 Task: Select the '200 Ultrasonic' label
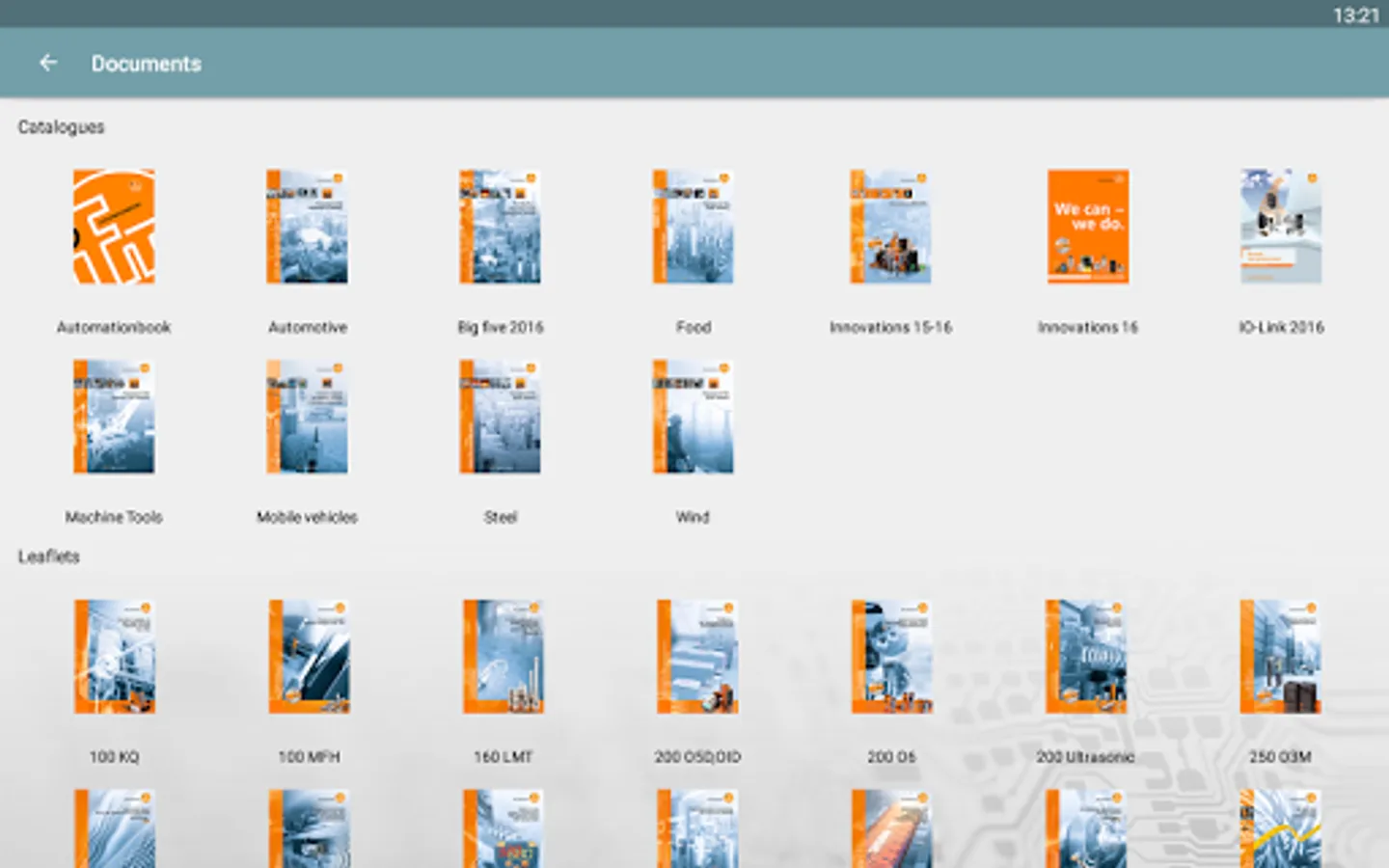(1086, 757)
